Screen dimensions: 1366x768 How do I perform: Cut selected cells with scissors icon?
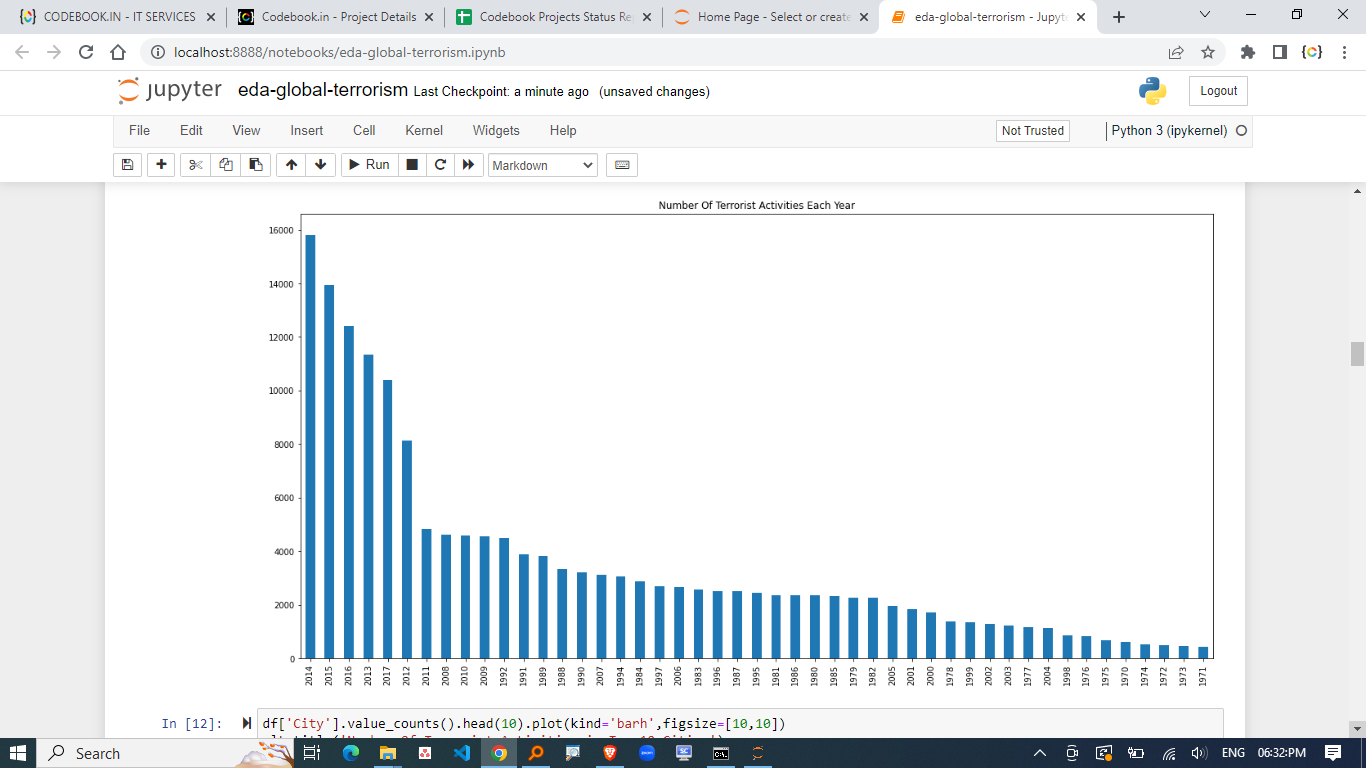[195, 165]
